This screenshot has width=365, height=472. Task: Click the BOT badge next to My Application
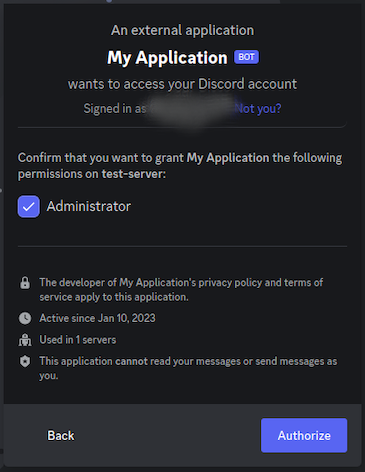(246, 57)
